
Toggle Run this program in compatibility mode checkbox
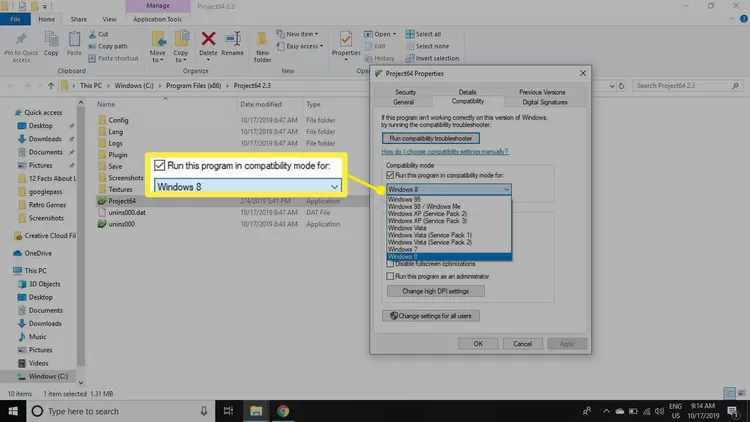[390, 175]
